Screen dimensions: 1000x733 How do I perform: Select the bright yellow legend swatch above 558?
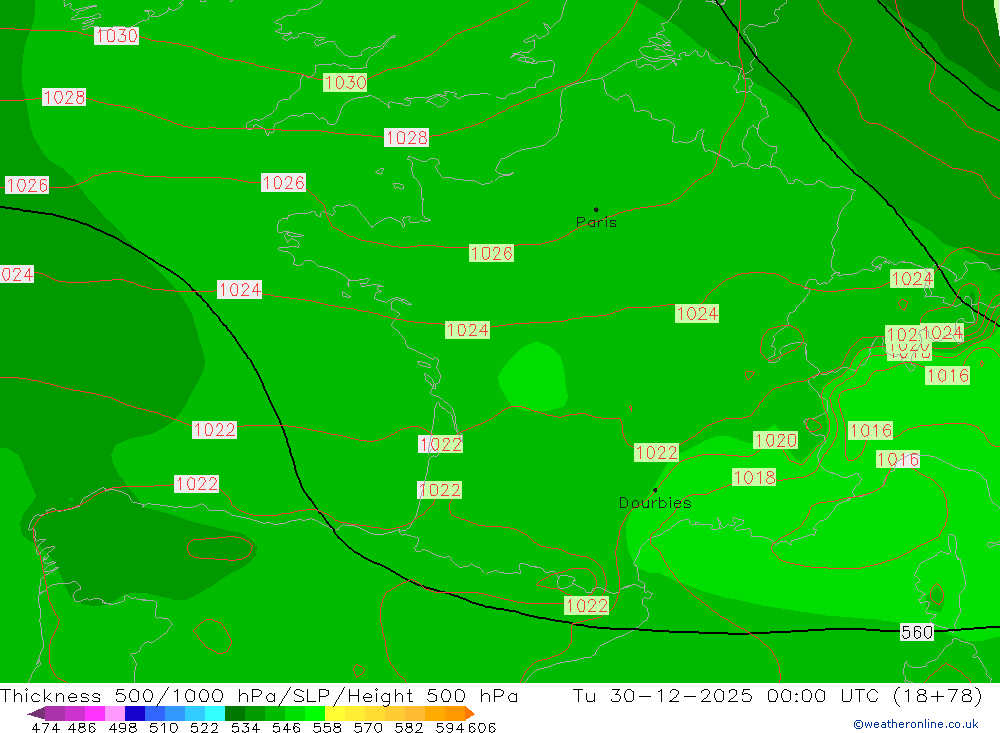click(335, 713)
